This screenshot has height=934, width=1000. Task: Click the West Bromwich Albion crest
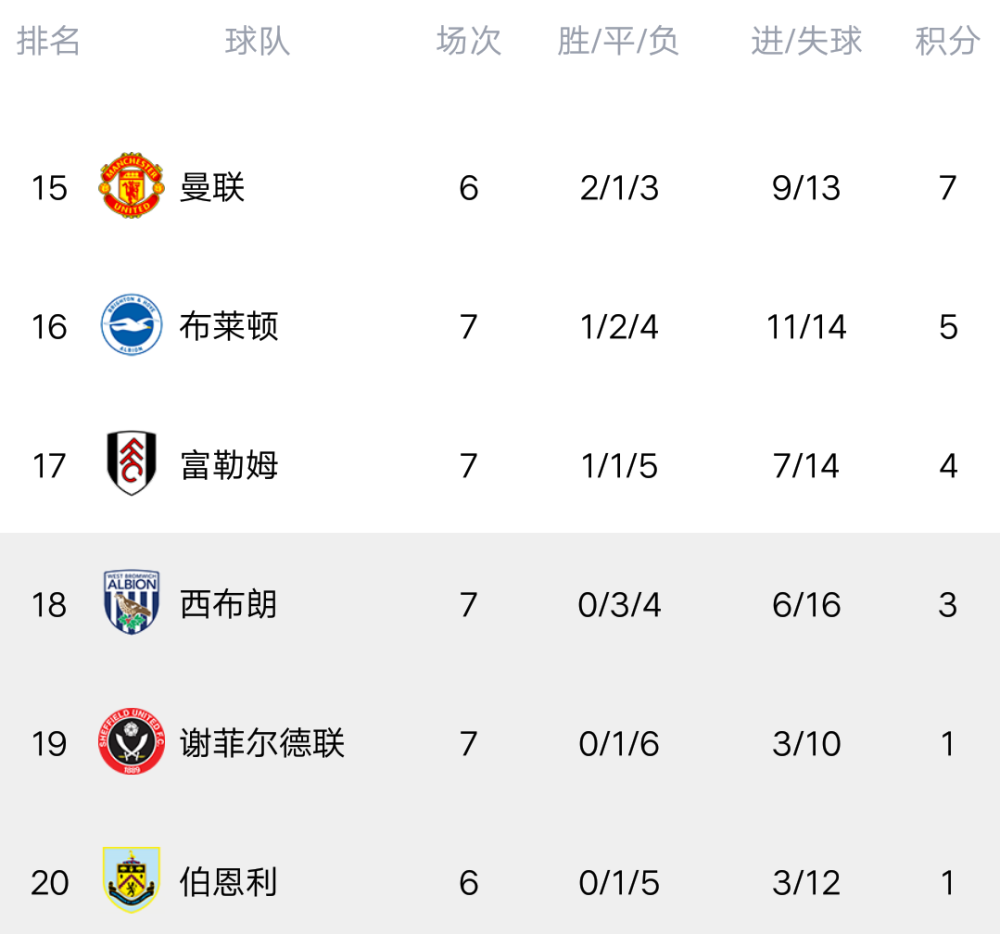(131, 604)
